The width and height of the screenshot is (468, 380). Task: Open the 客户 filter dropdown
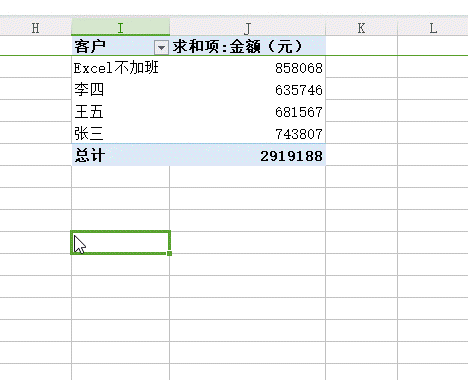161,48
